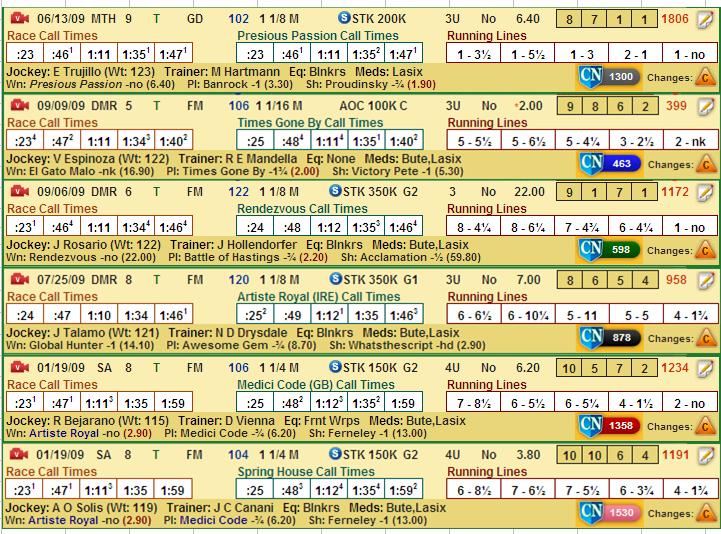Open notes pencil icon next to 1191
The image size is (721, 534).
click(x=704, y=455)
